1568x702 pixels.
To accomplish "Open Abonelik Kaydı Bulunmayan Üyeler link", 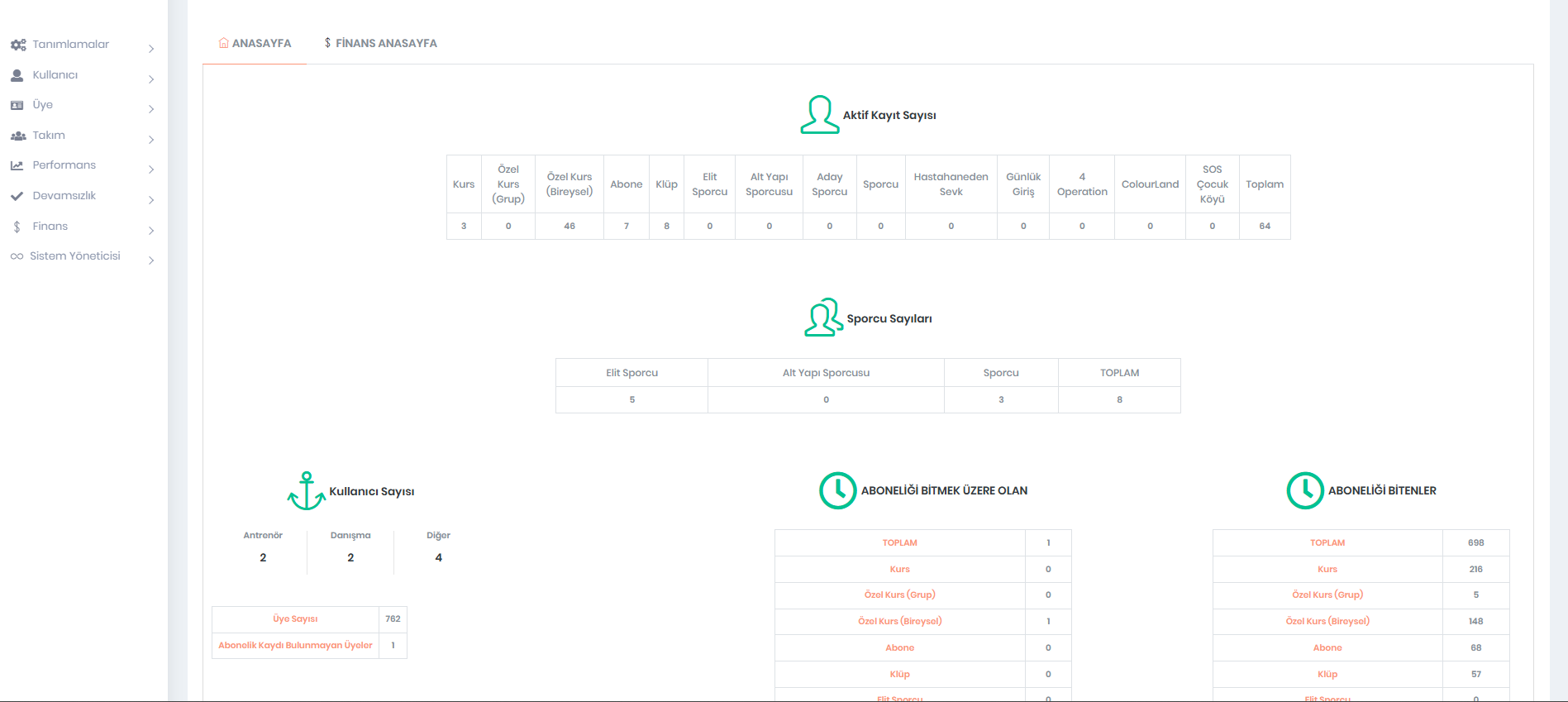I will 295,645.
